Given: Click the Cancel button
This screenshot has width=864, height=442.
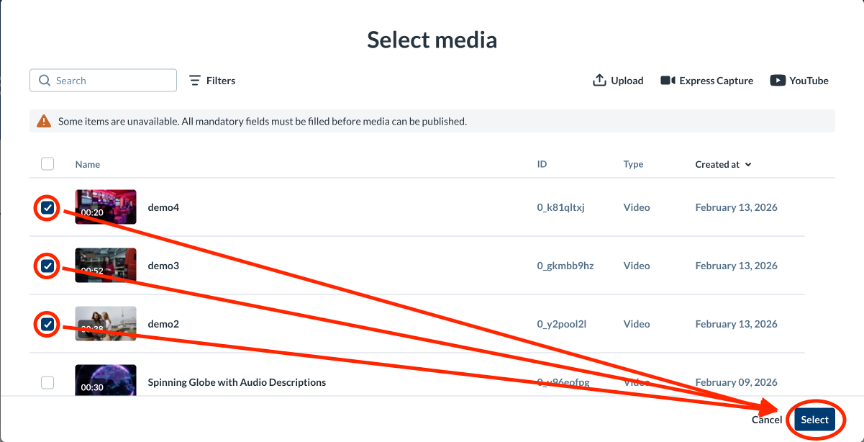Looking at the screenshot, I should (x=766, y=420).
